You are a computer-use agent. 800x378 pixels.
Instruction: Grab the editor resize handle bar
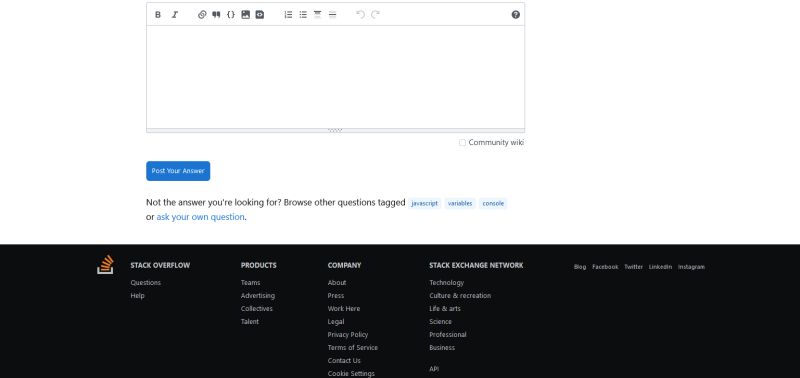pyautogui.click(x=335, y=131)
